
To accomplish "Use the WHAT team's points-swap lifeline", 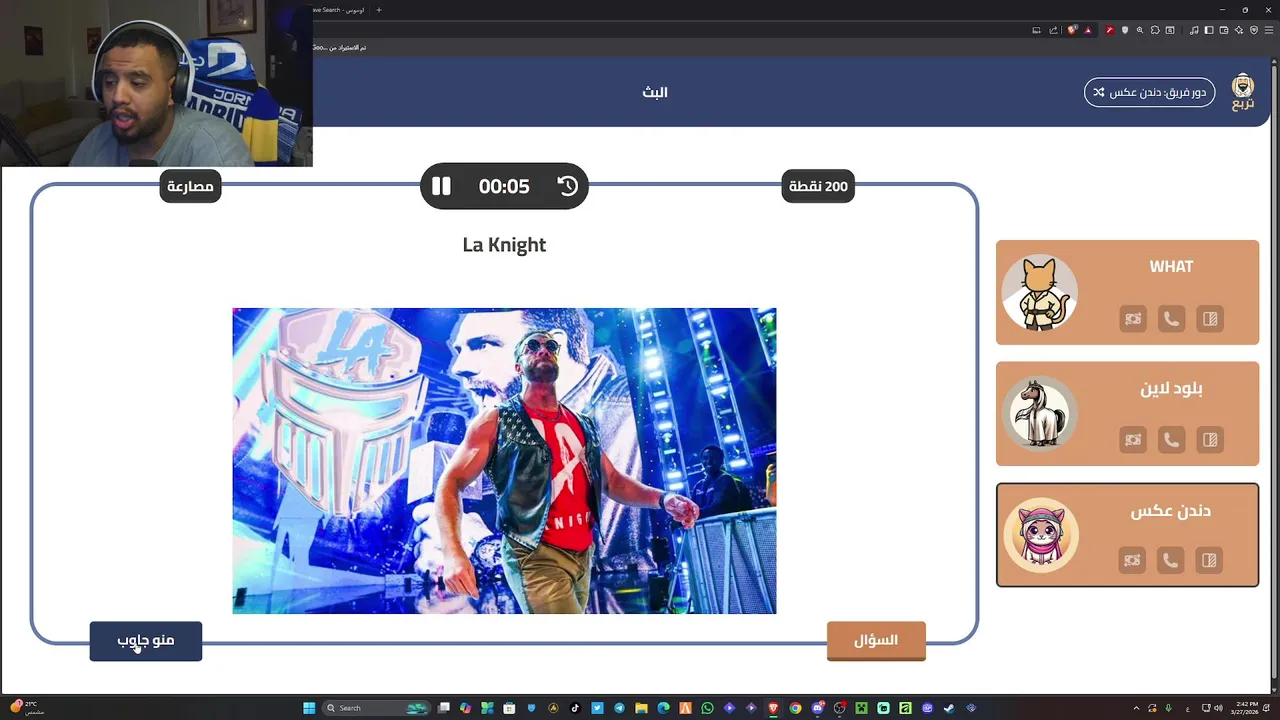I will click(x=1132, y=319).
